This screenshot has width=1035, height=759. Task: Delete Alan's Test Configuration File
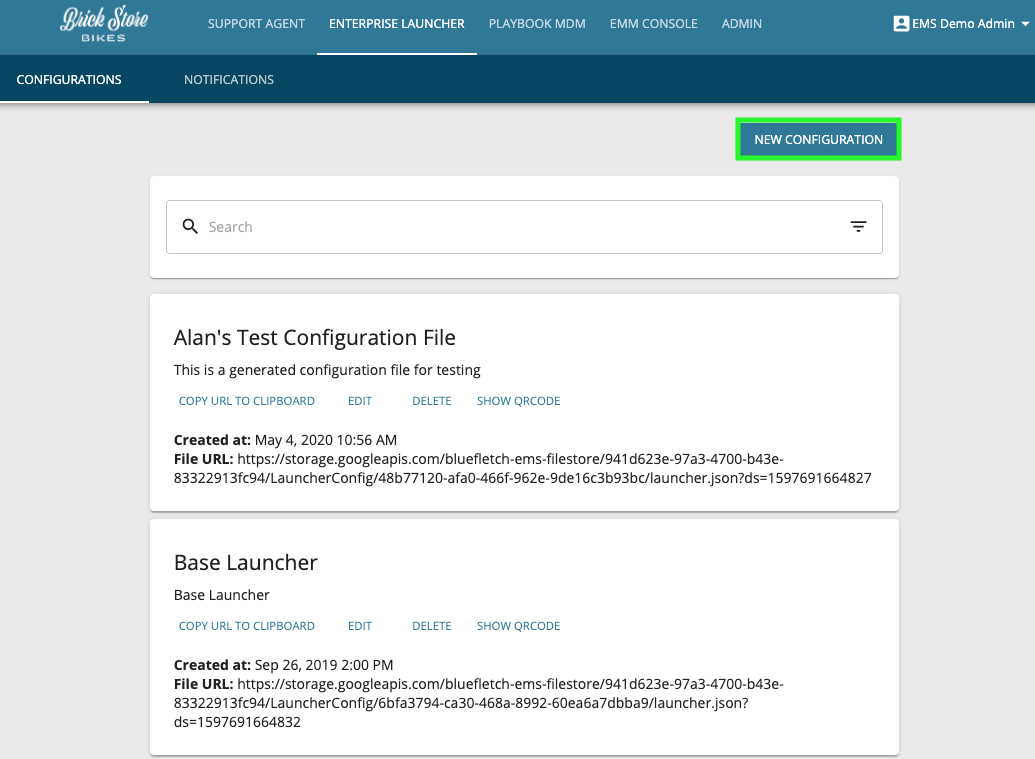[432, 401]
